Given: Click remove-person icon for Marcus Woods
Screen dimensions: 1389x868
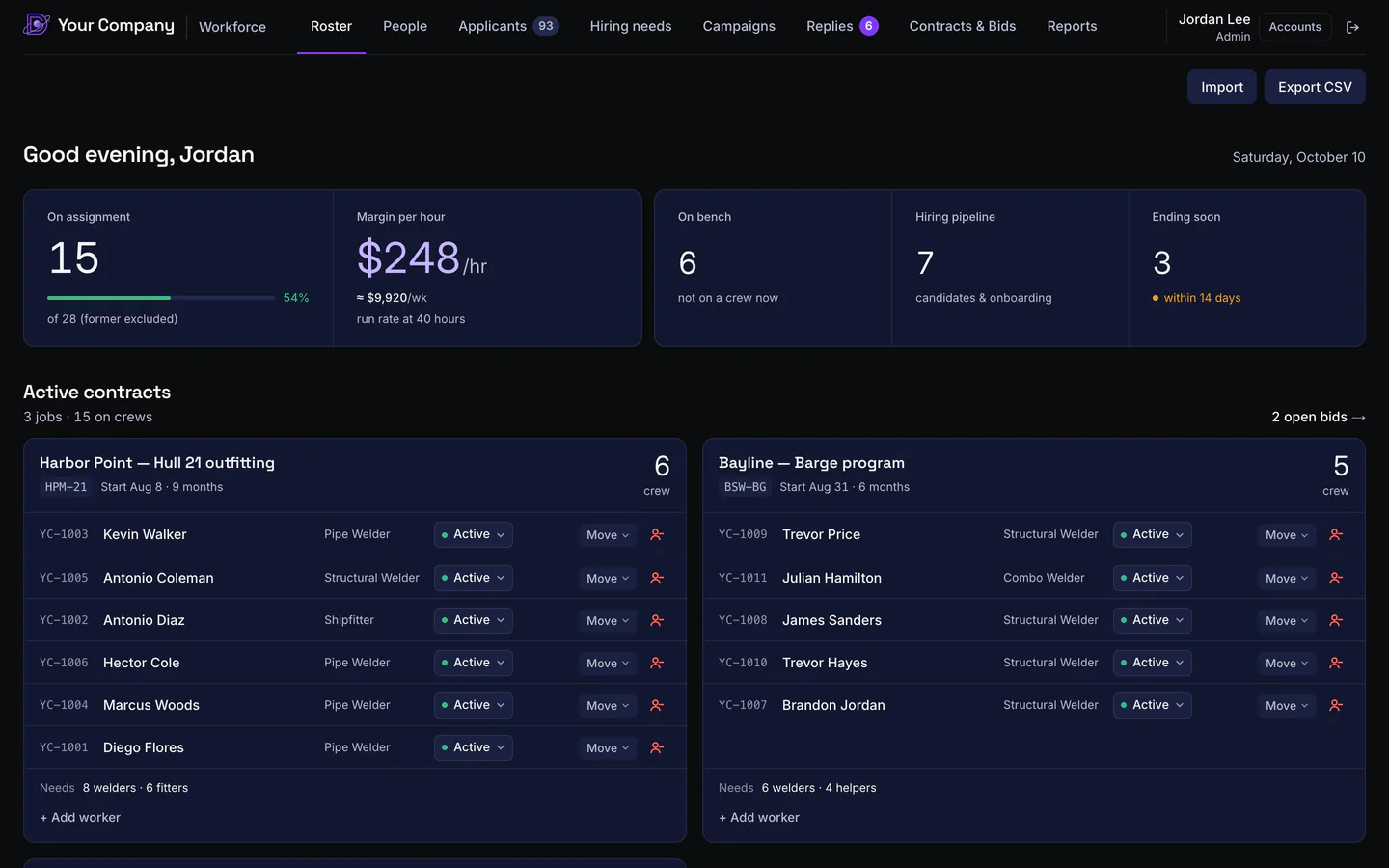Looking at the screenshot, I should 657,705.
